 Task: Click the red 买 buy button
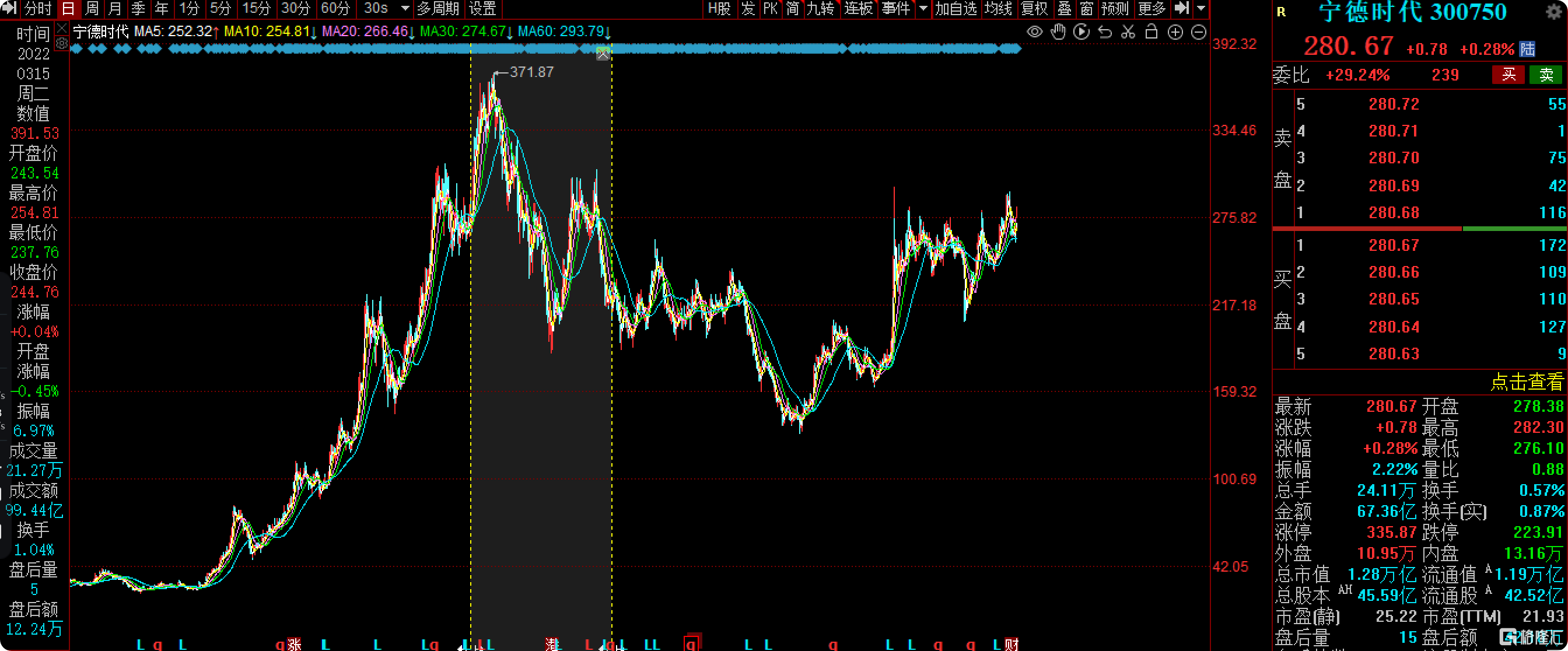[x=1508, y=75]
